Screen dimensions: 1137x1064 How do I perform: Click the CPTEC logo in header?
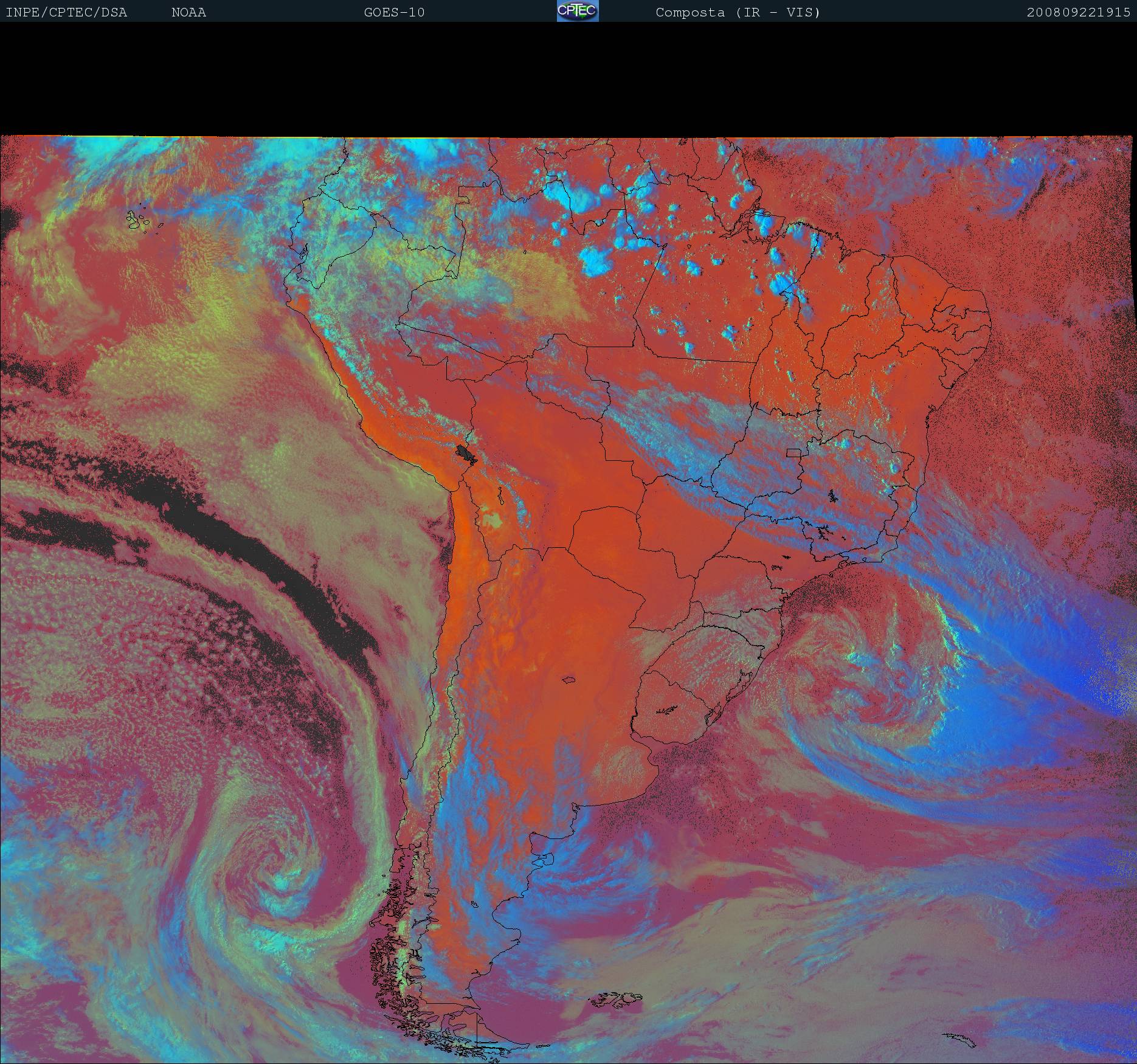tap(578, 11)
